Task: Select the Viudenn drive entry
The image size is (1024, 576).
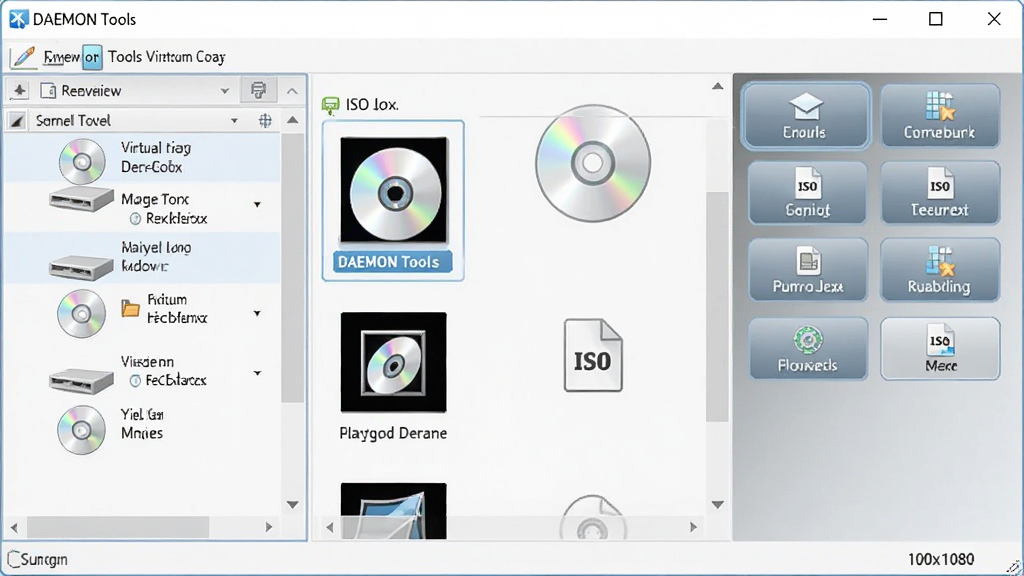Action: (142, 371)
